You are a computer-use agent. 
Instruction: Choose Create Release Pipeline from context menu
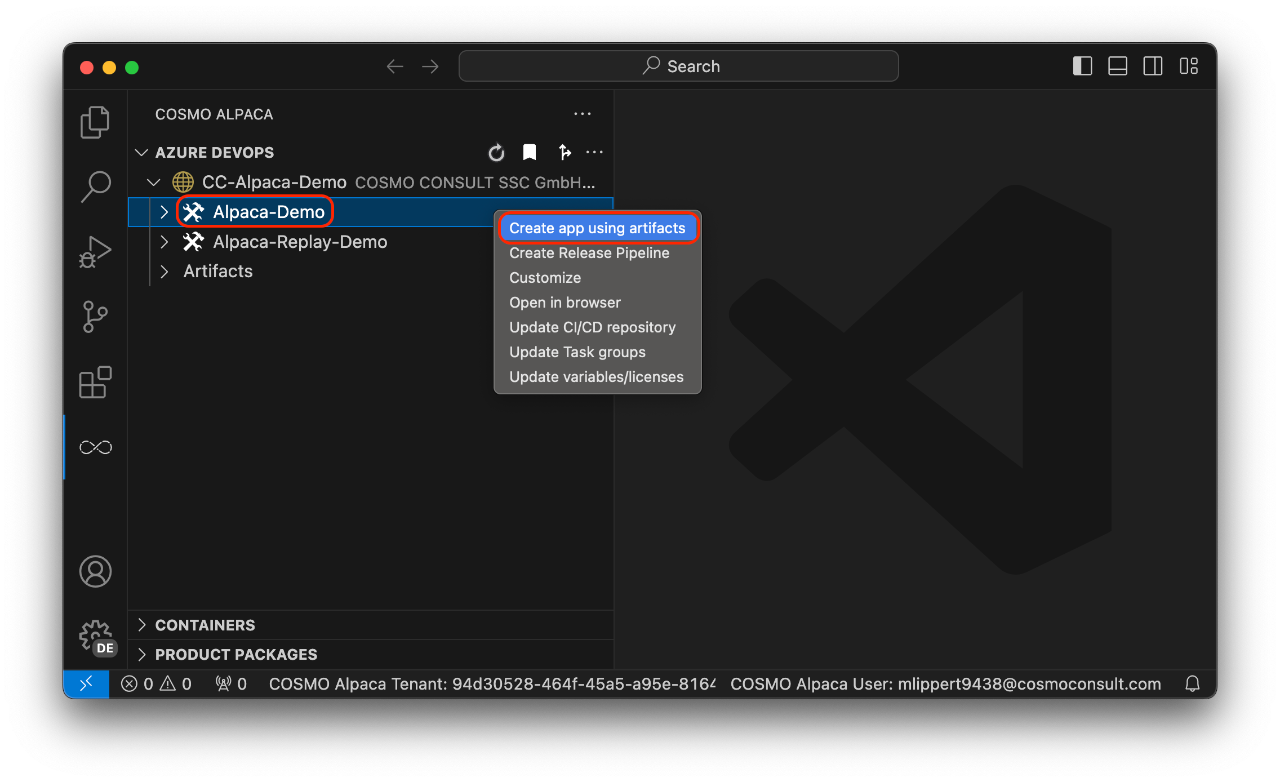(x=588, y=253)
